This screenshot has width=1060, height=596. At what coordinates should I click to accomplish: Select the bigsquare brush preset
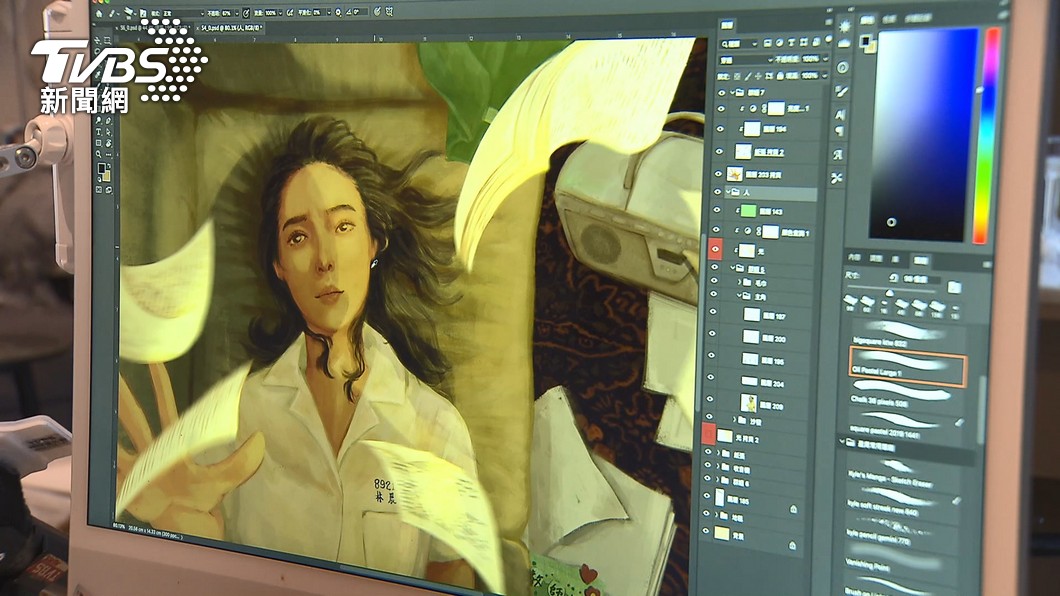pos(906,334)
